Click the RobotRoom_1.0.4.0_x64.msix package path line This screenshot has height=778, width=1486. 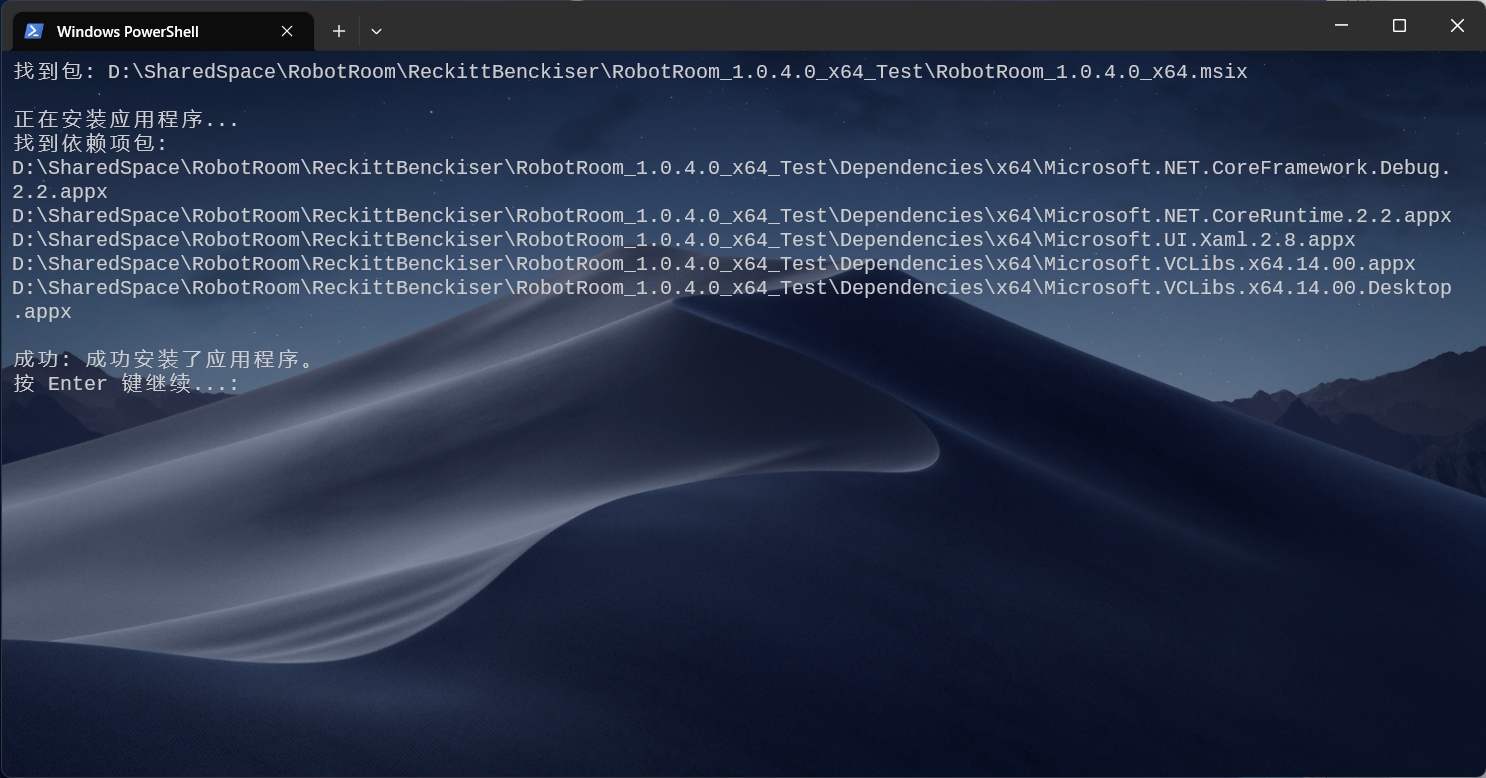coord(630,72)
